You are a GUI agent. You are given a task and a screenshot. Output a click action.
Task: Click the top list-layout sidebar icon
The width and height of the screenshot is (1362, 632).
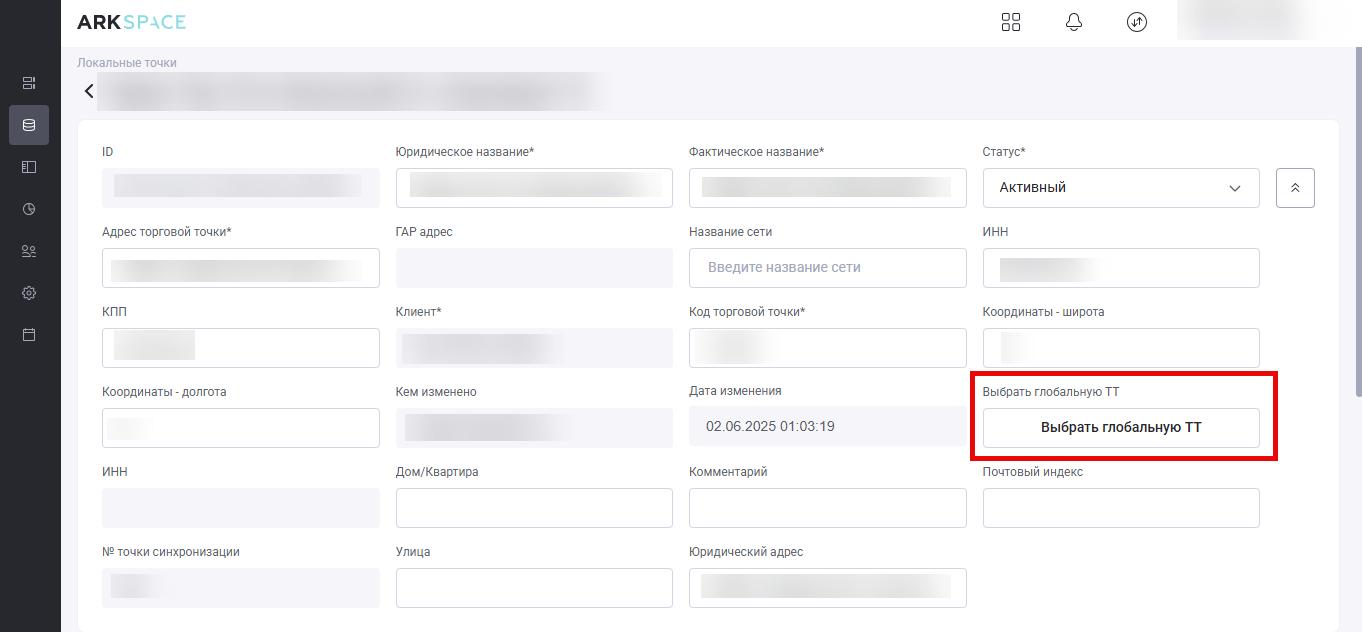click(x=29, y=83)
